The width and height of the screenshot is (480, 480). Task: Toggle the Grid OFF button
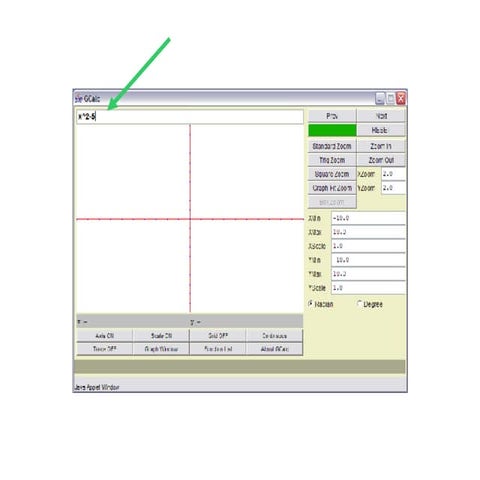tap(218, 336)
